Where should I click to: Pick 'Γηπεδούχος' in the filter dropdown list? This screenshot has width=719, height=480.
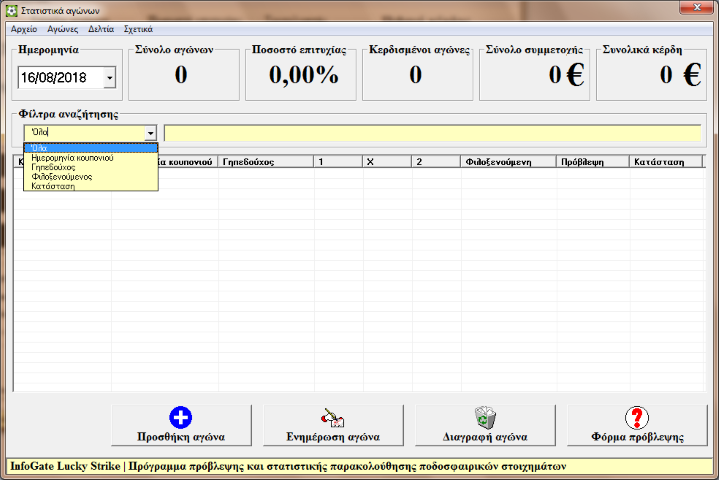click(x=90, y=167)
